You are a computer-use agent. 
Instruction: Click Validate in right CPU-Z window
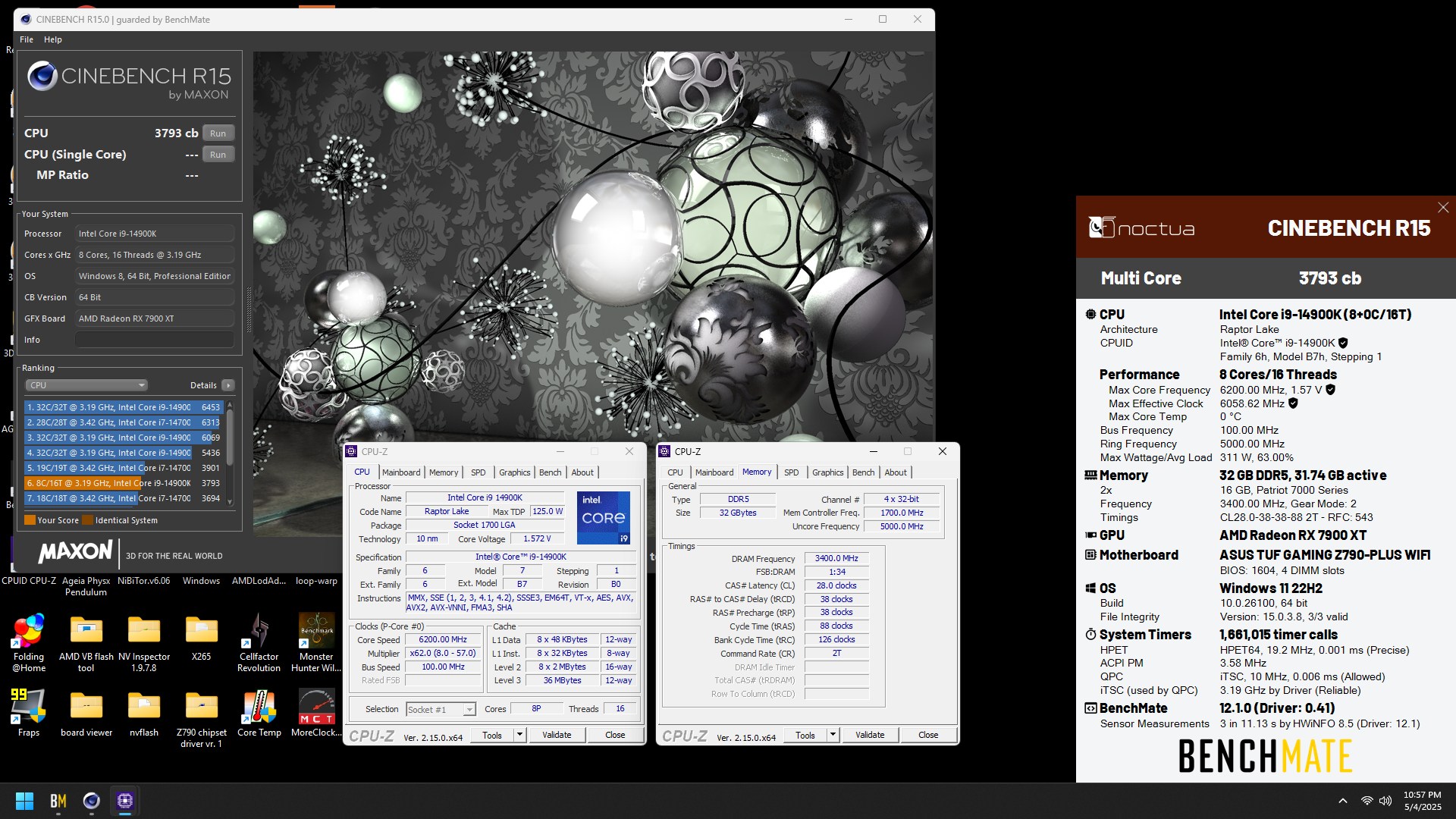pos(870,735)
